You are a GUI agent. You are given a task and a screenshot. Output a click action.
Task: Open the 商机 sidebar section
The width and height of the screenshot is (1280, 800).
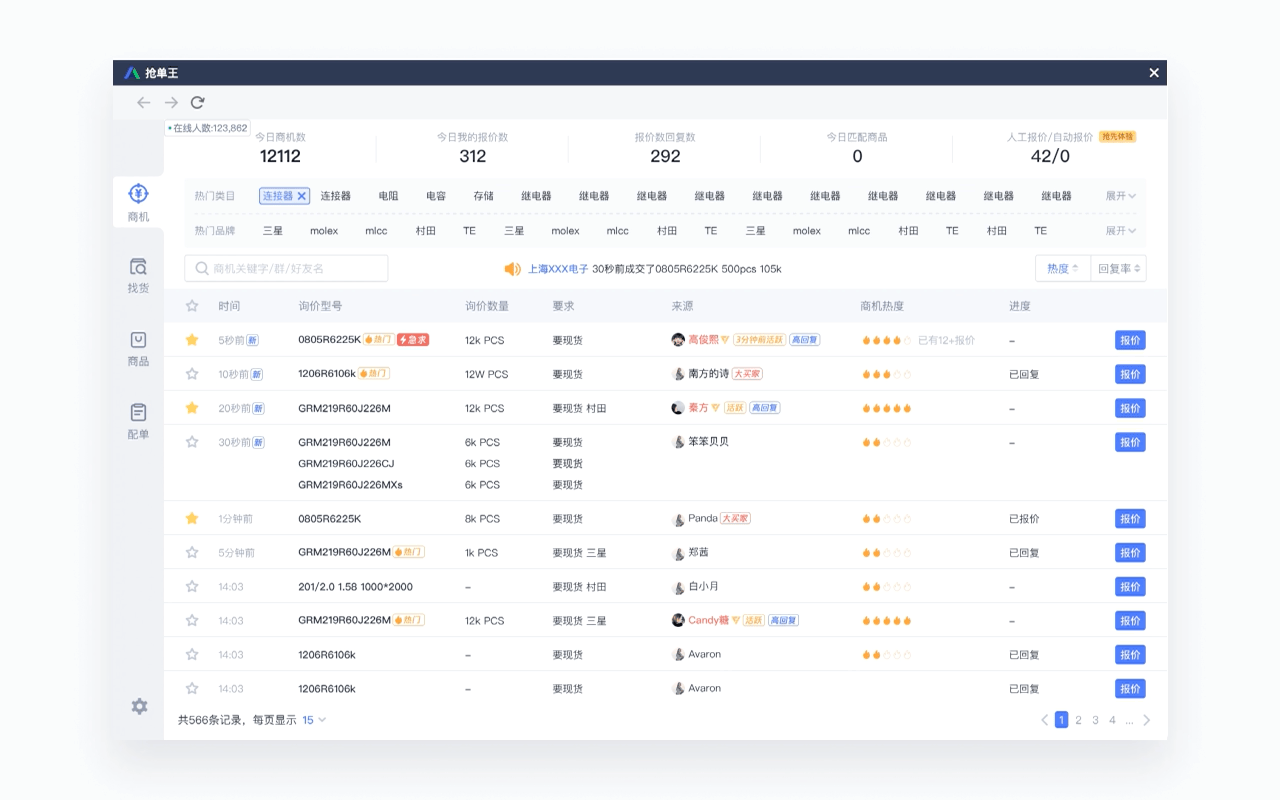point(138,202)
